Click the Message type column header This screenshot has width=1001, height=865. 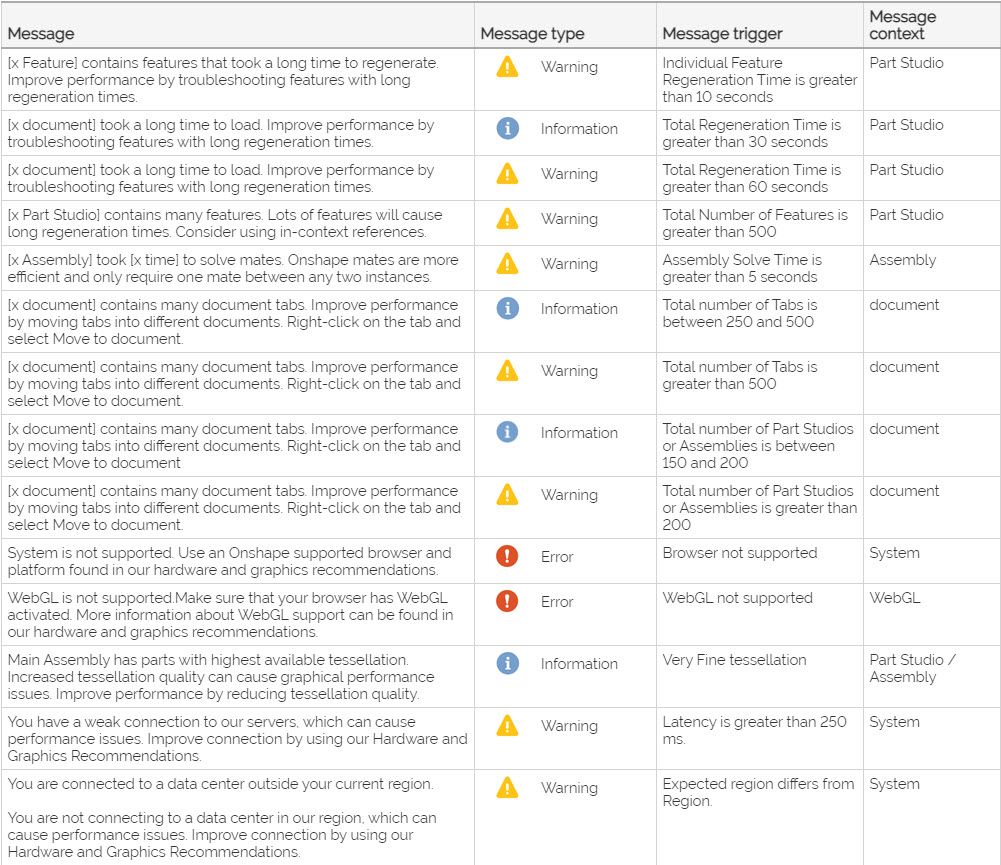click(x=532, y=34)
